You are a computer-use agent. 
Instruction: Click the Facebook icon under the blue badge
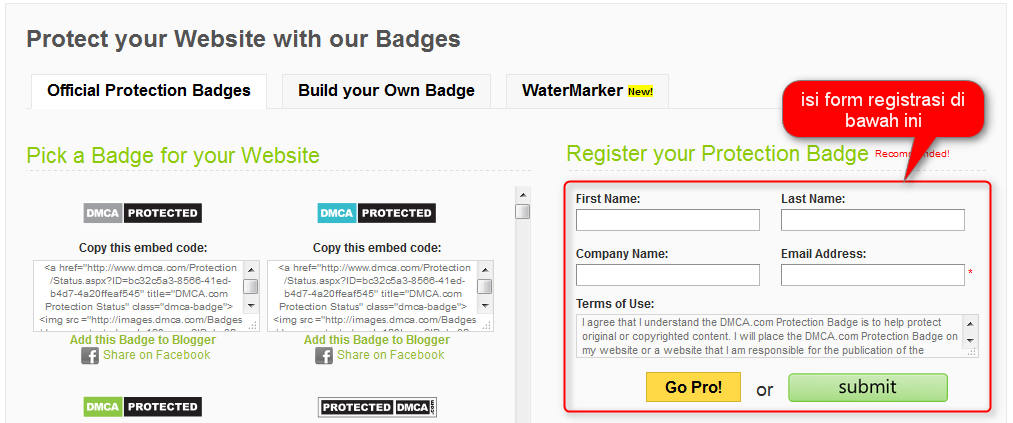click(x=324, y=356)
